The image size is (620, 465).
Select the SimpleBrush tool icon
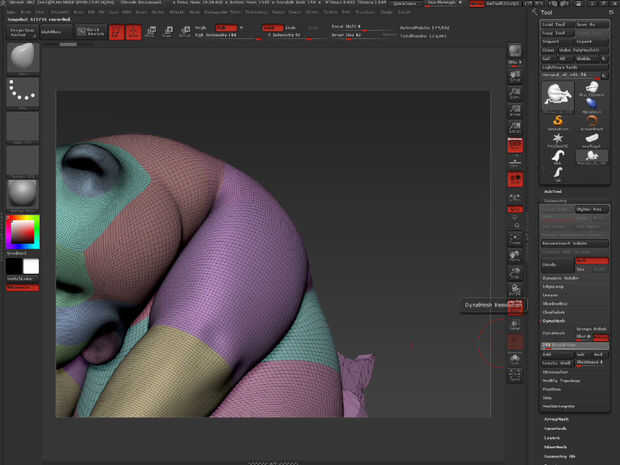pos(558,122)
